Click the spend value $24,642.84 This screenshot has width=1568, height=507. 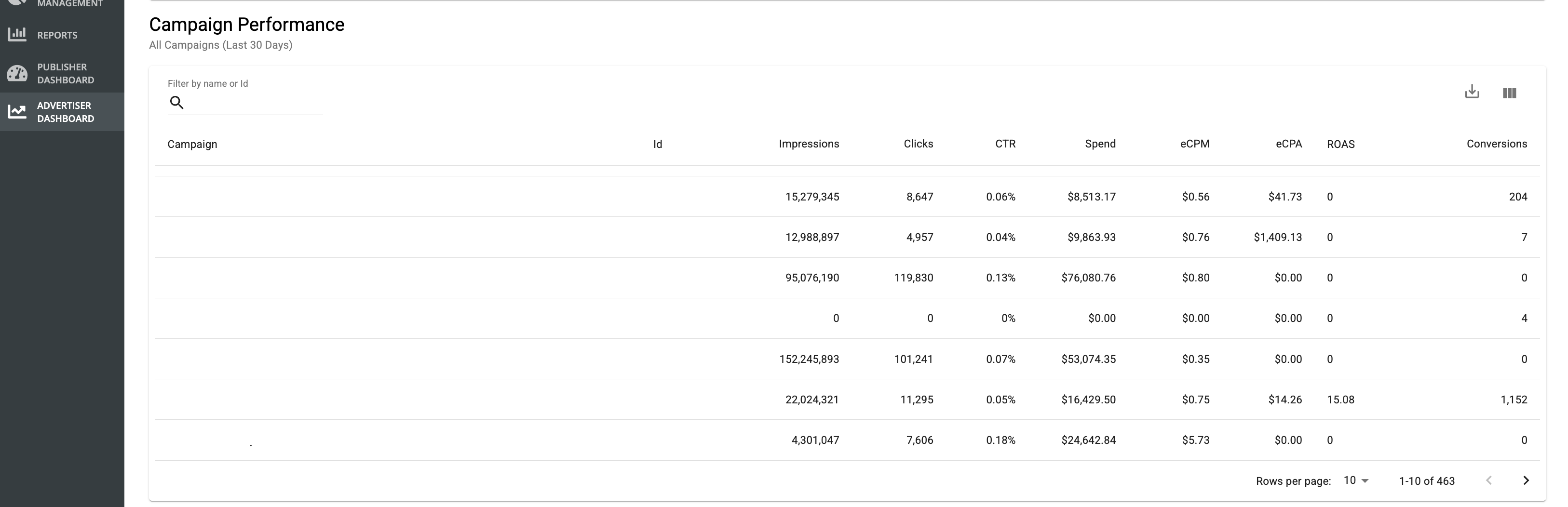pos(1088,440)
